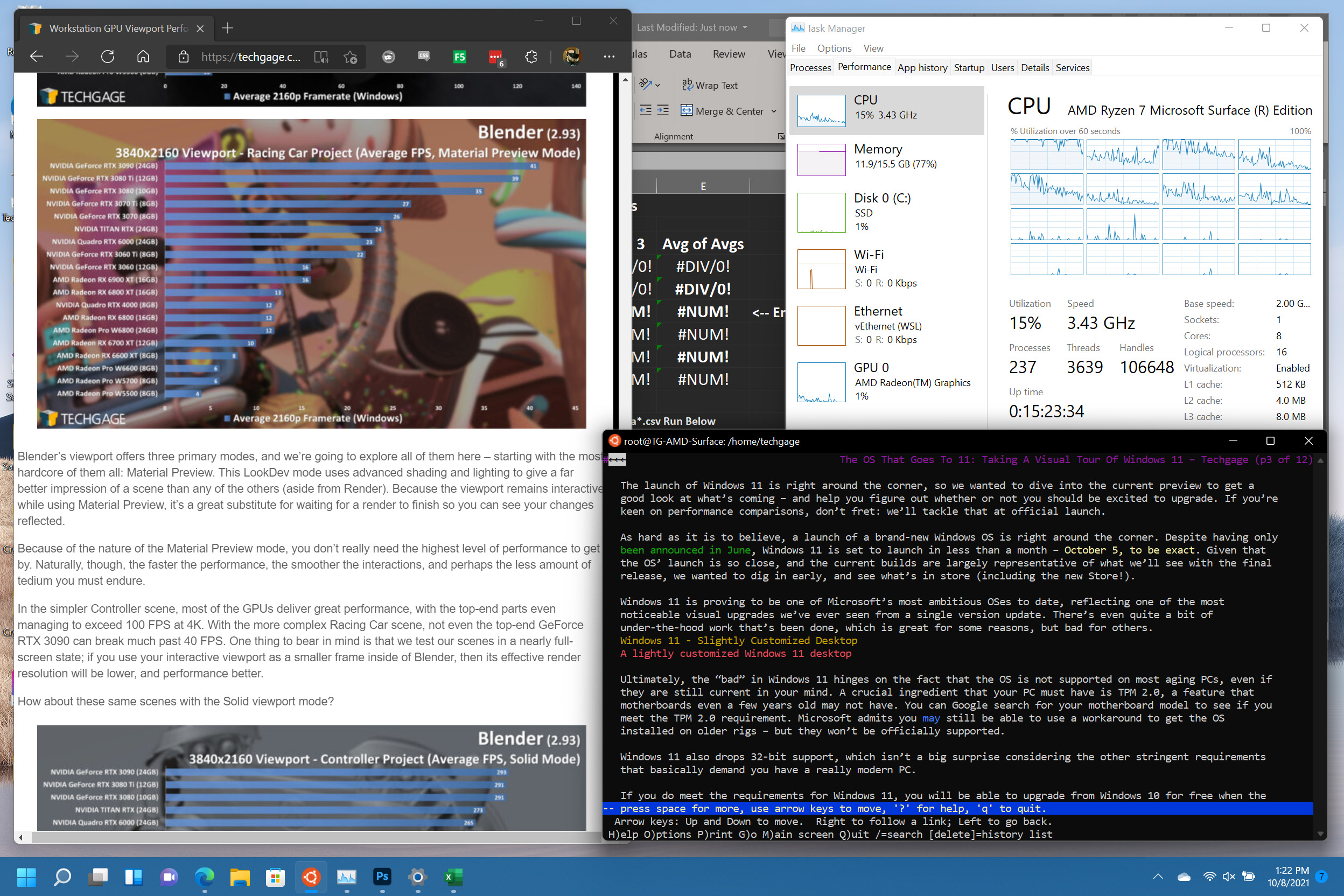The image size is (1344, 896).
Task: Show hidden system tray icons chevron
Action: (x=1158, y=877)
